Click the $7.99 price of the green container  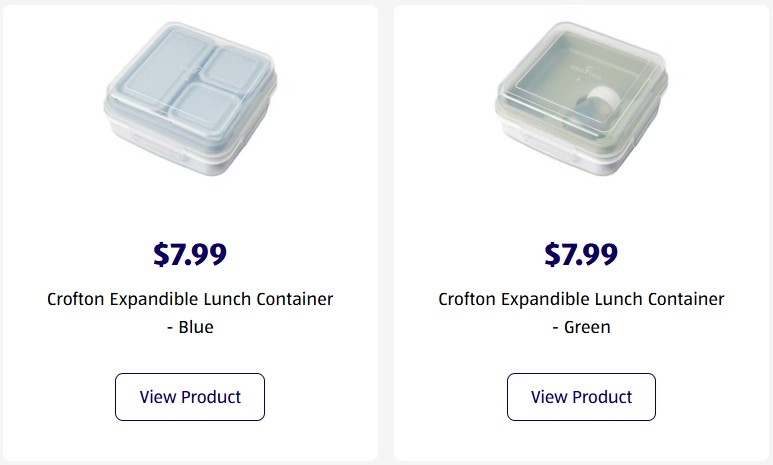click(581, 254)
